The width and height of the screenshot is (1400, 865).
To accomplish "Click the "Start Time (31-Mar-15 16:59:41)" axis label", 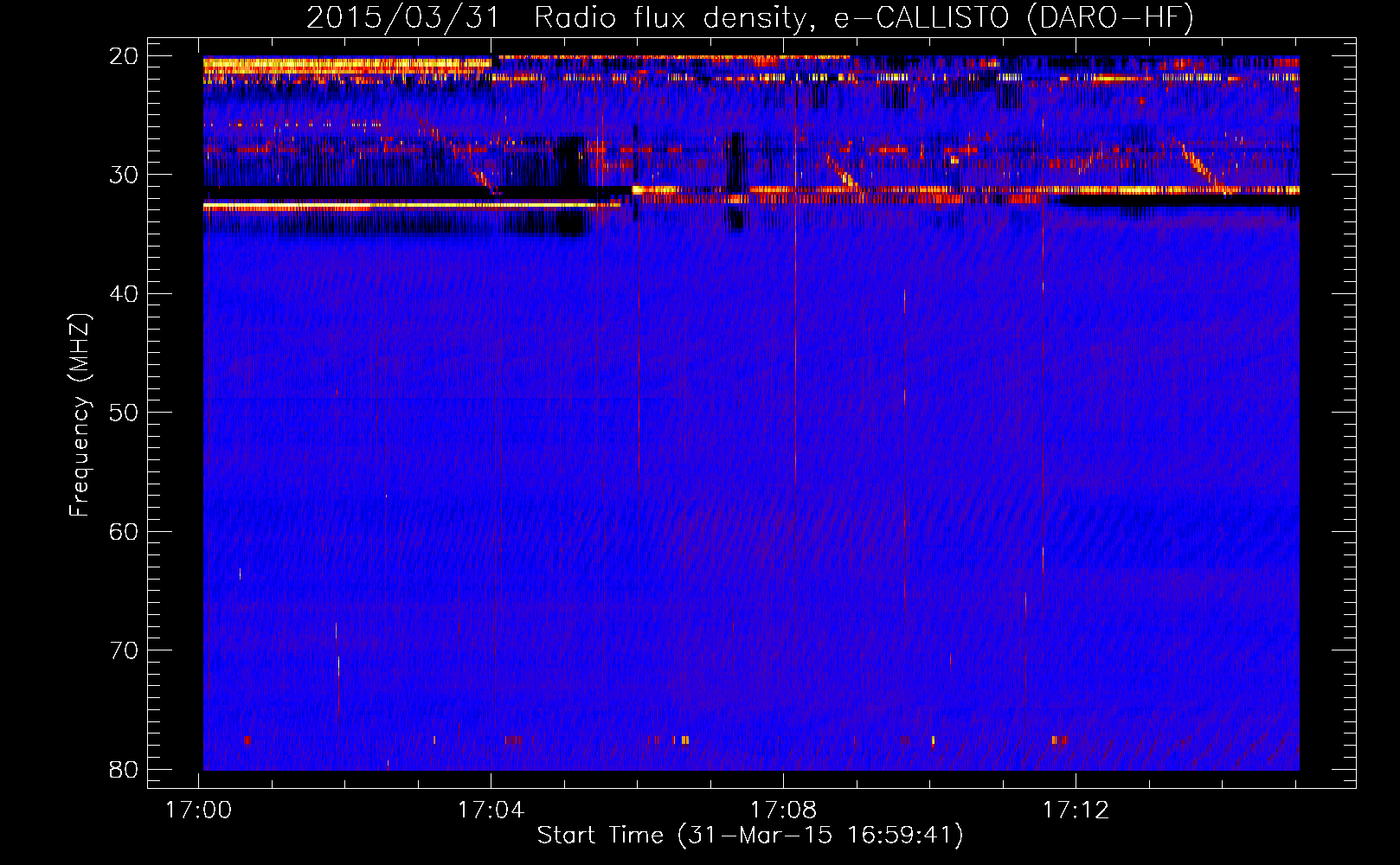I will (x=750, y=836).
